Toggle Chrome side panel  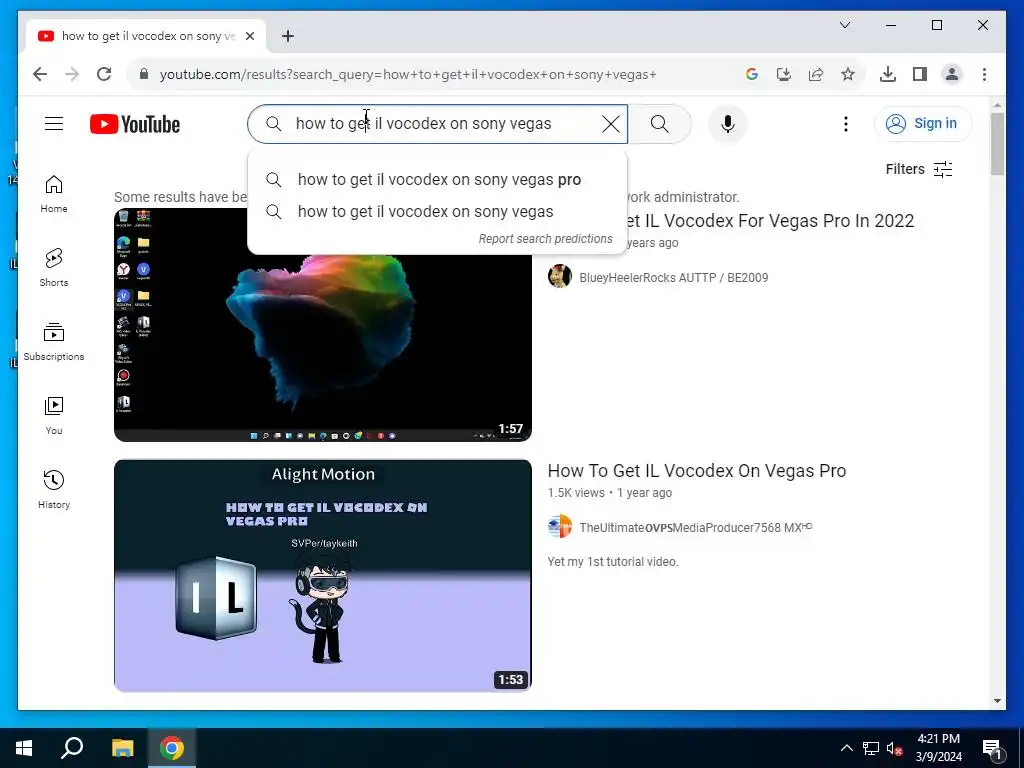pos(920,74)
